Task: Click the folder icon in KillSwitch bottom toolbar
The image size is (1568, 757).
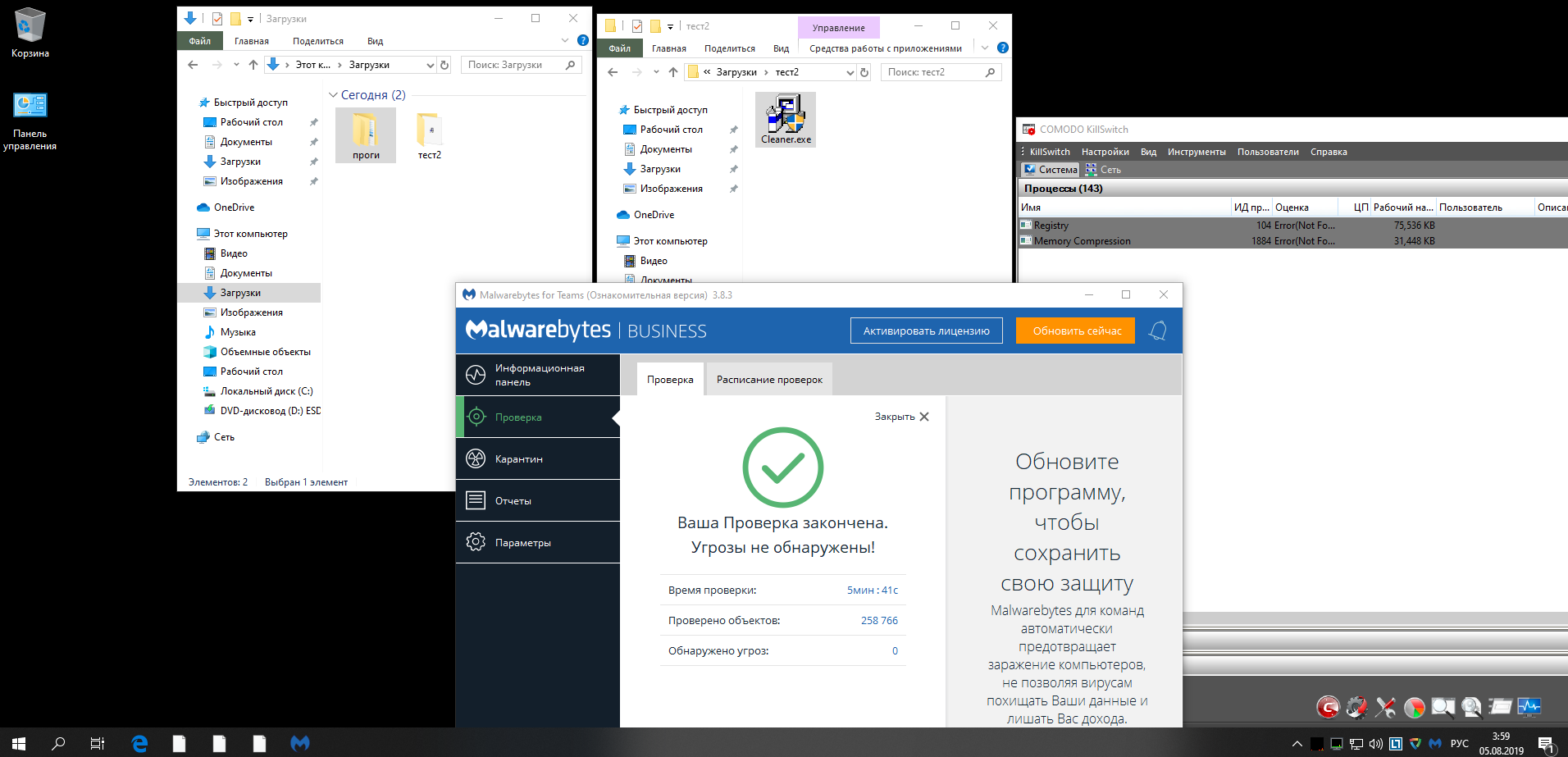Action: click(1501, 706)
